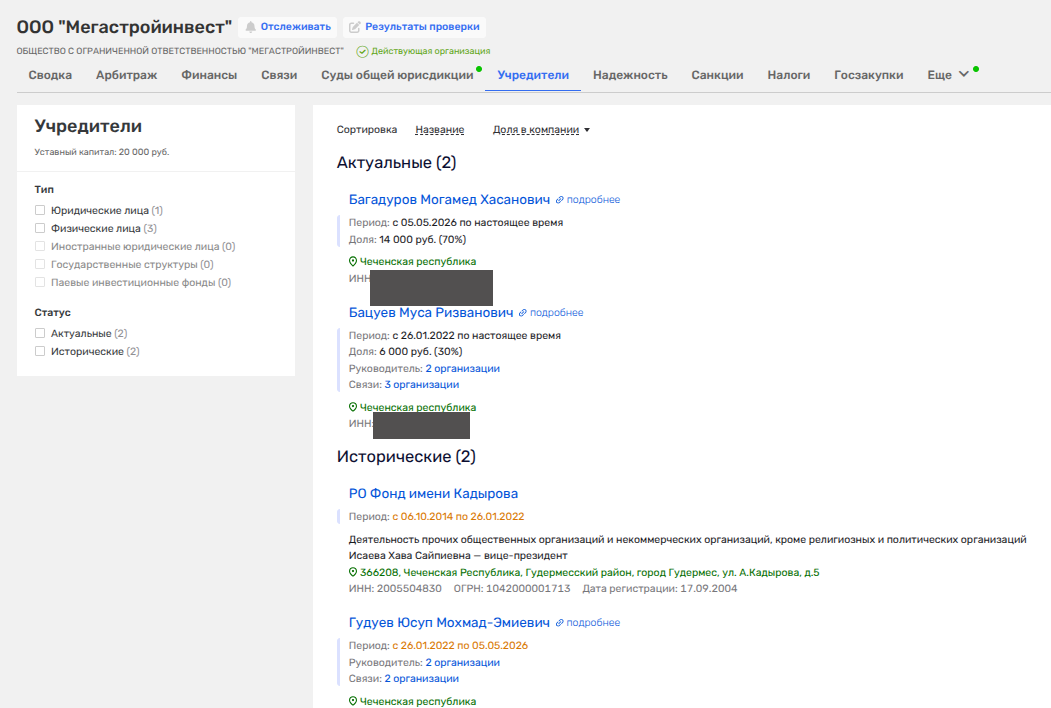
Task: Click the Исторические (2) section heading
Action: click(406, 457)
